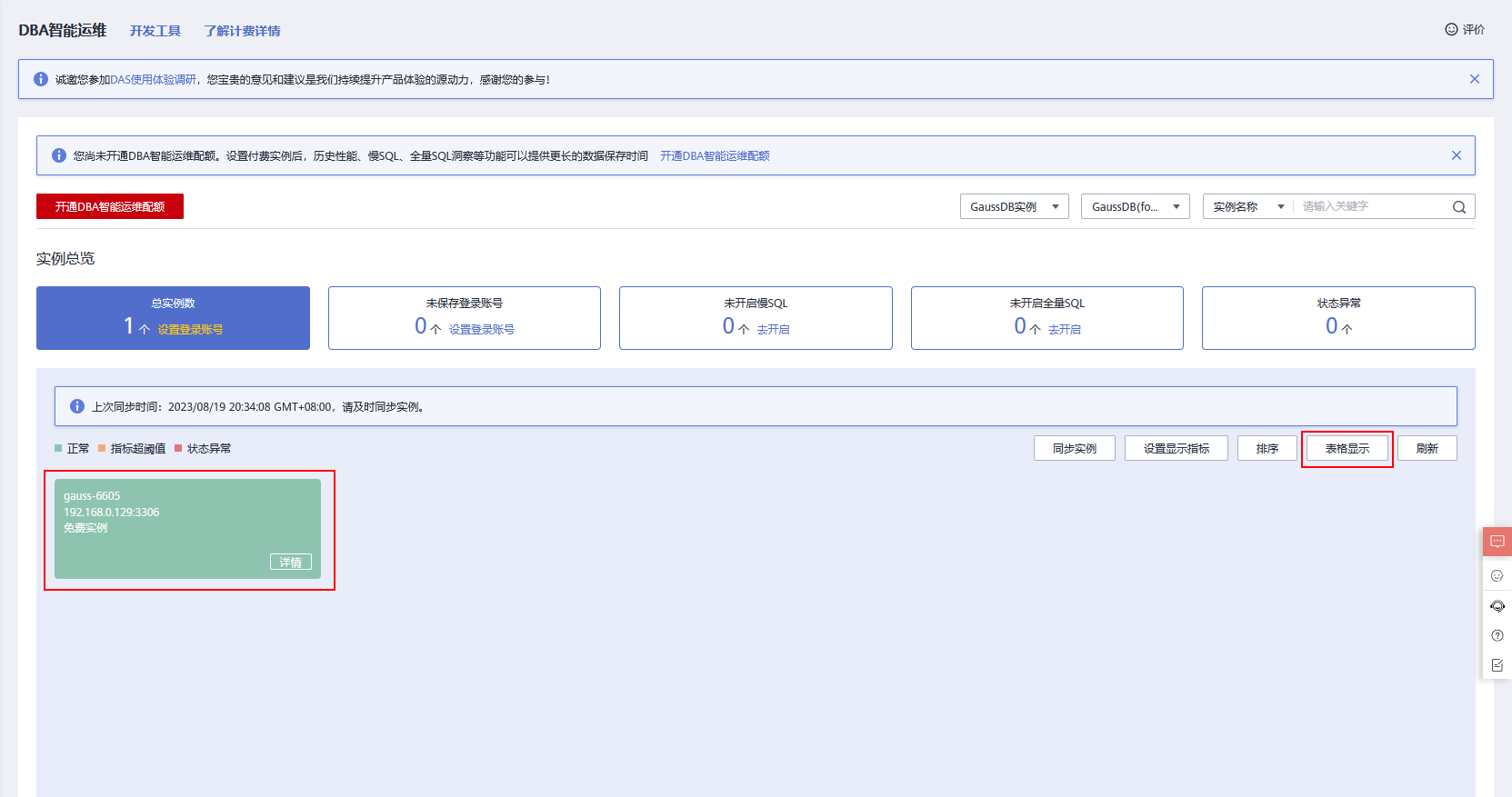The image size is (1512, 797).
Task: Click the red 状态异常 legend swatch
Action: tap(178, 448)
